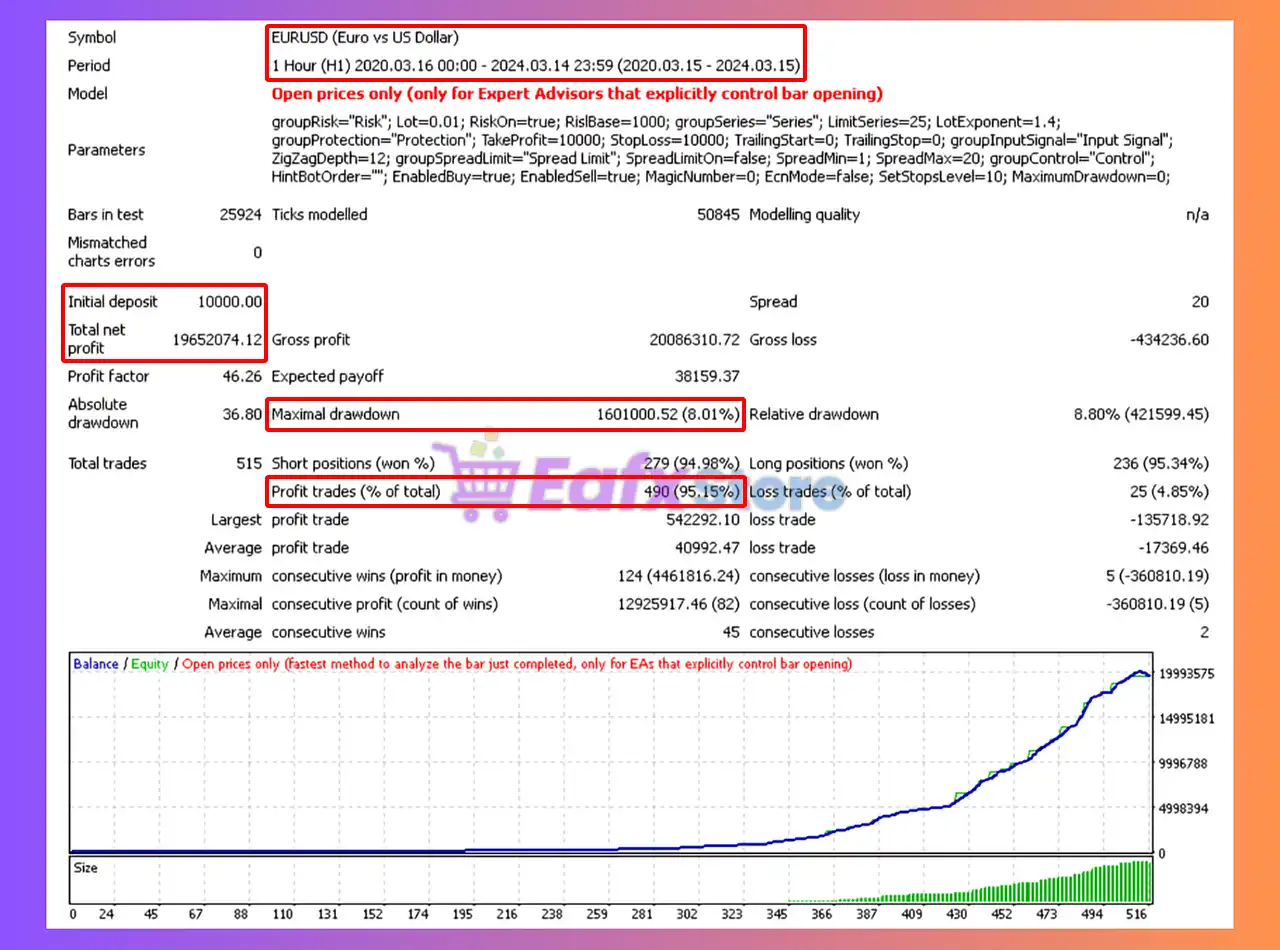Select the Parameters label
This screenshot has width=1280, height=950.
pyautogui.click(x=106, y=150)
